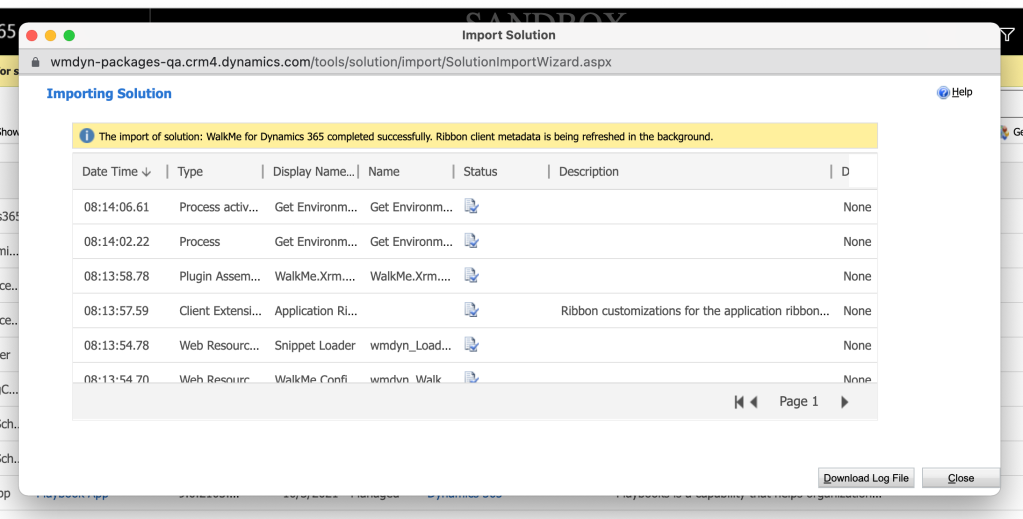Viewport: 1023px width, 519px height.
Task: Go to previous page arrow
Action: coord(754,402)
